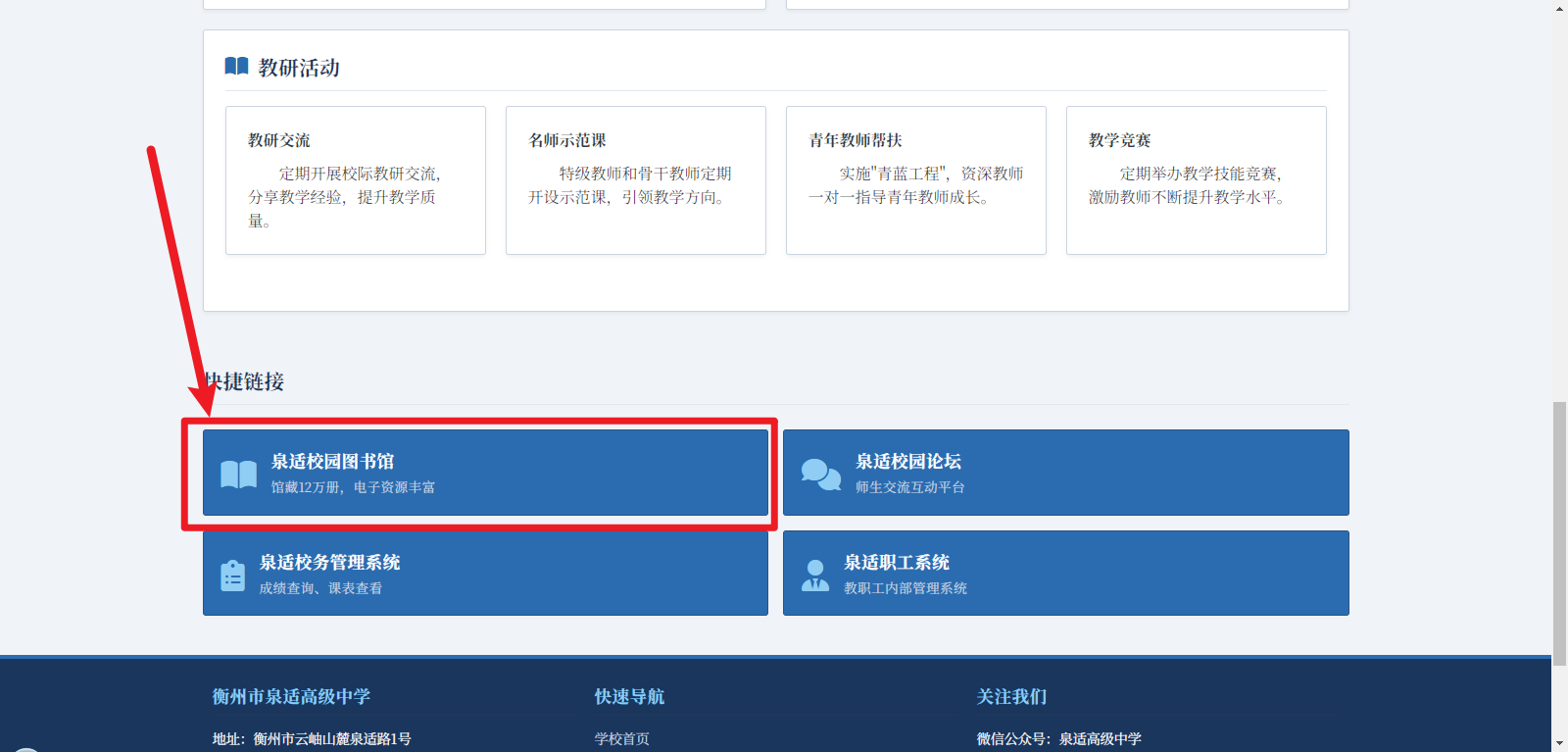The width and height of the screenshot is (1568, 752).
Task: Select the 教研交流 activity card
Action: point(355,180)
